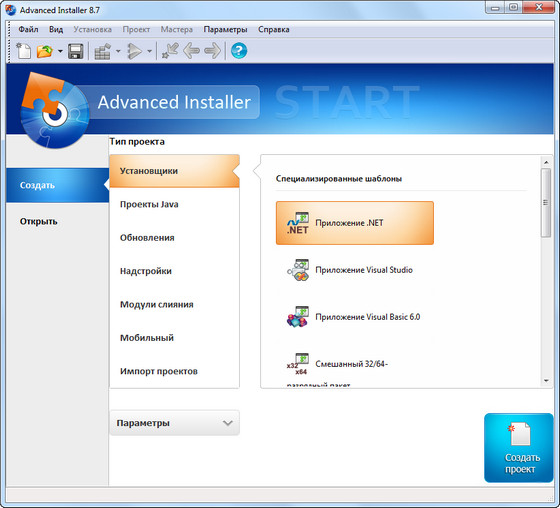The height and width of the screenshot is (508, 560).
Task: Choose the Мобильный project type
Action: point(174,338)
